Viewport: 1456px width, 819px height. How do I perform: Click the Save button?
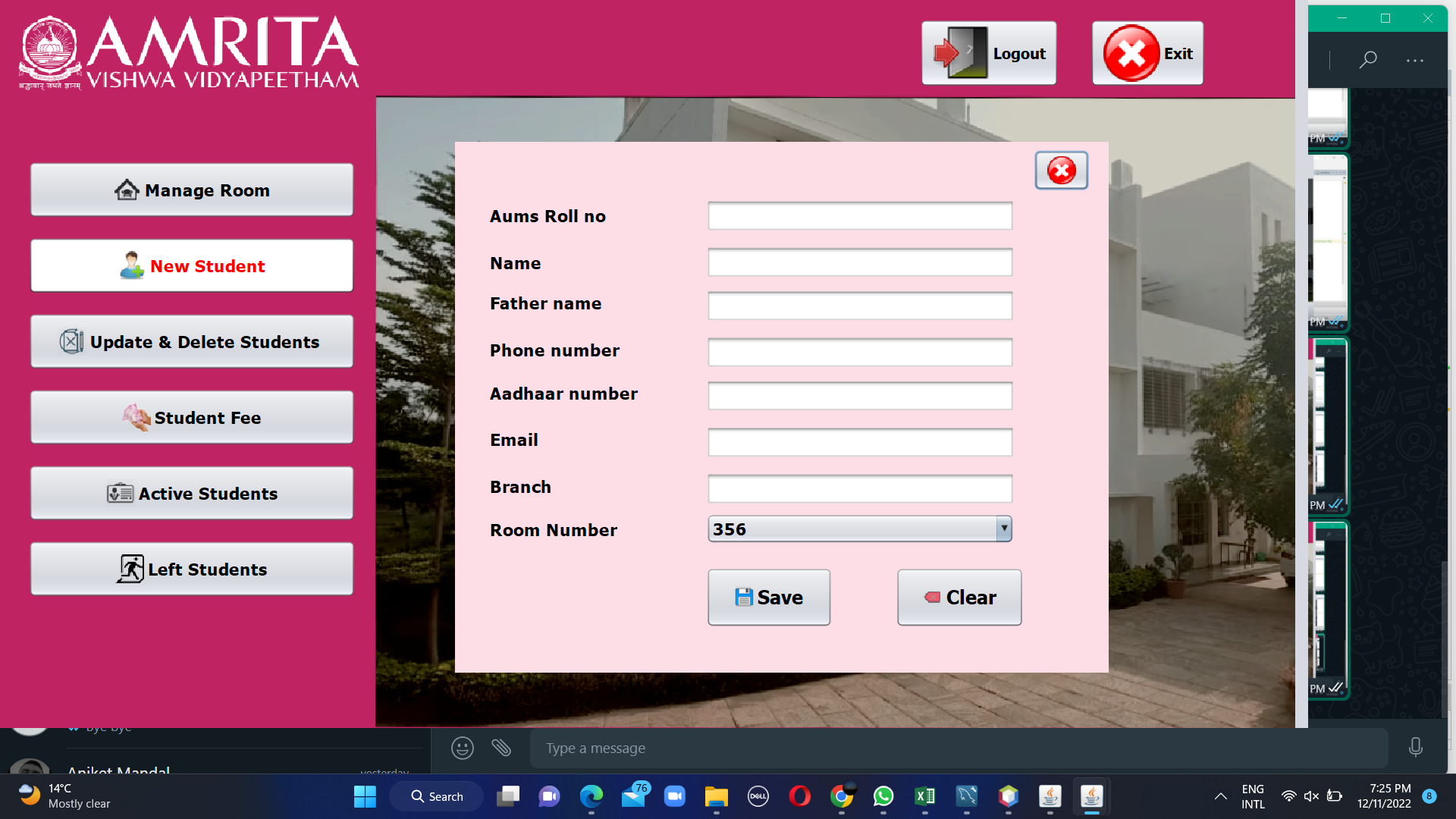pos(768,598)
